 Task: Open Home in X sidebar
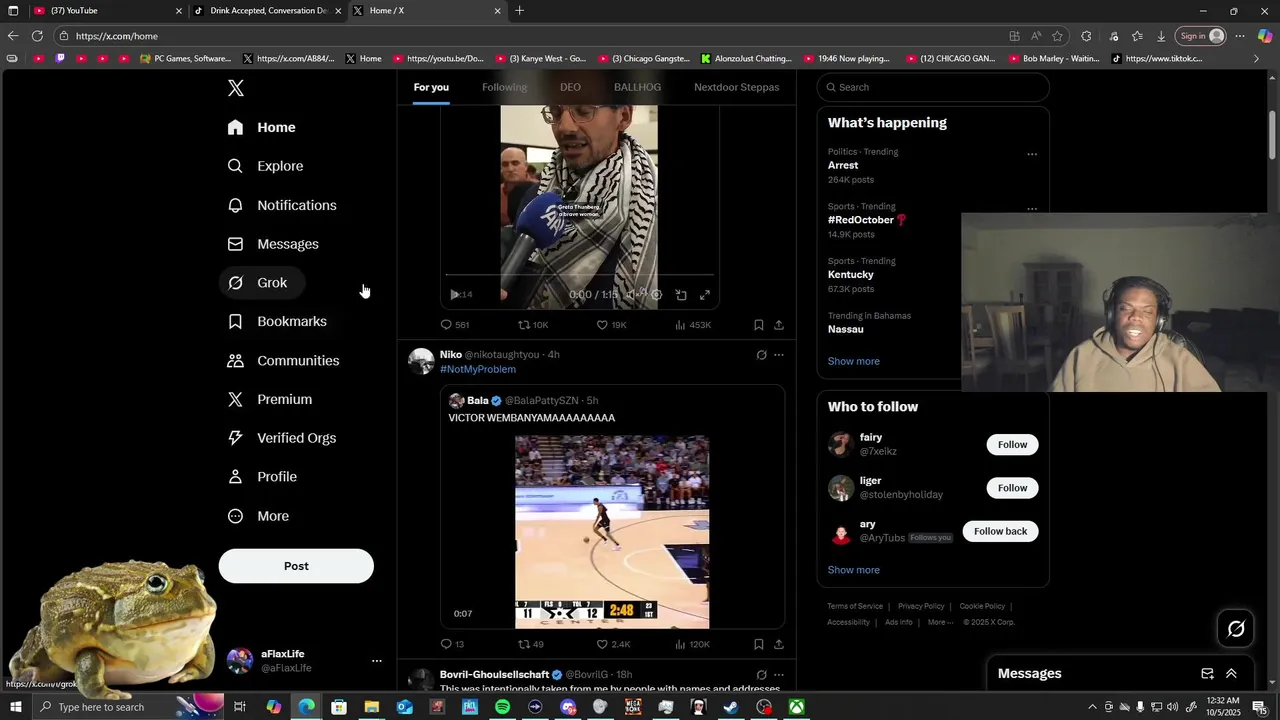tap(263, 127)
